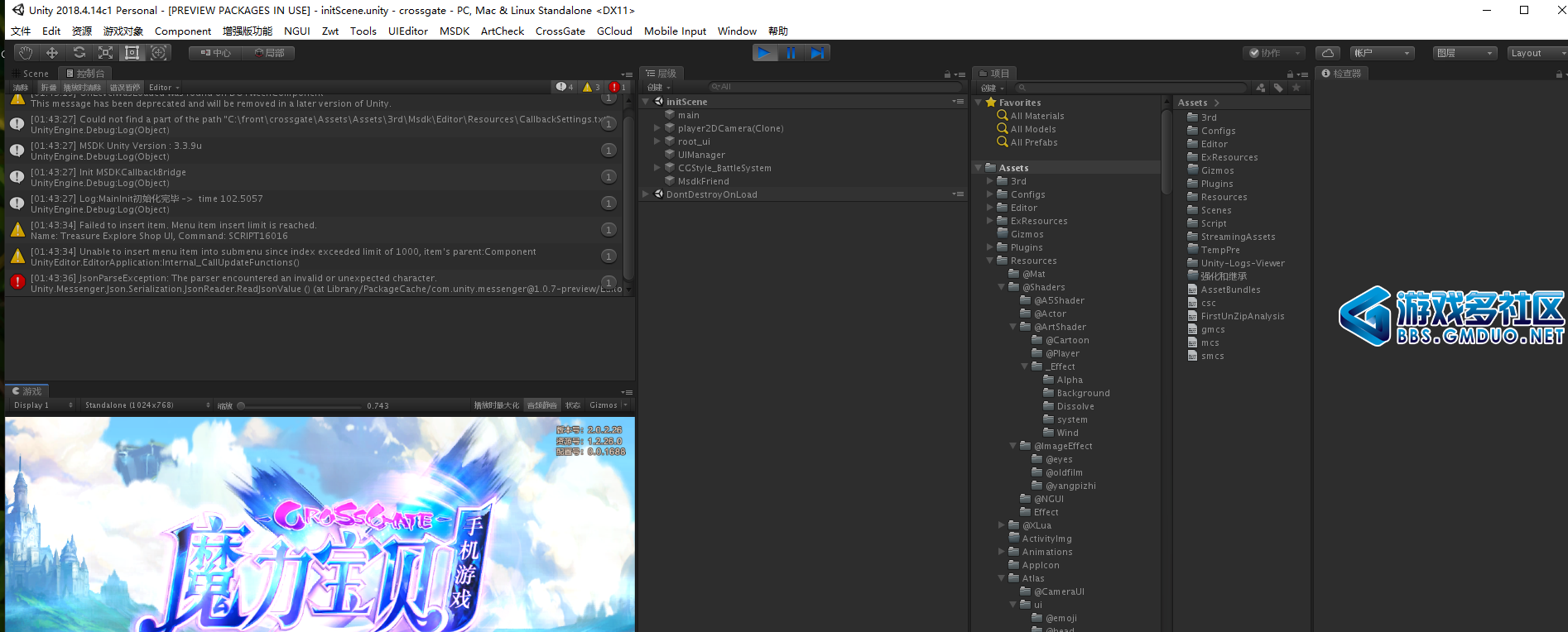This screenshot has width=1568, height=632.
Task: Open the Window menu
Action: (737, 31)
